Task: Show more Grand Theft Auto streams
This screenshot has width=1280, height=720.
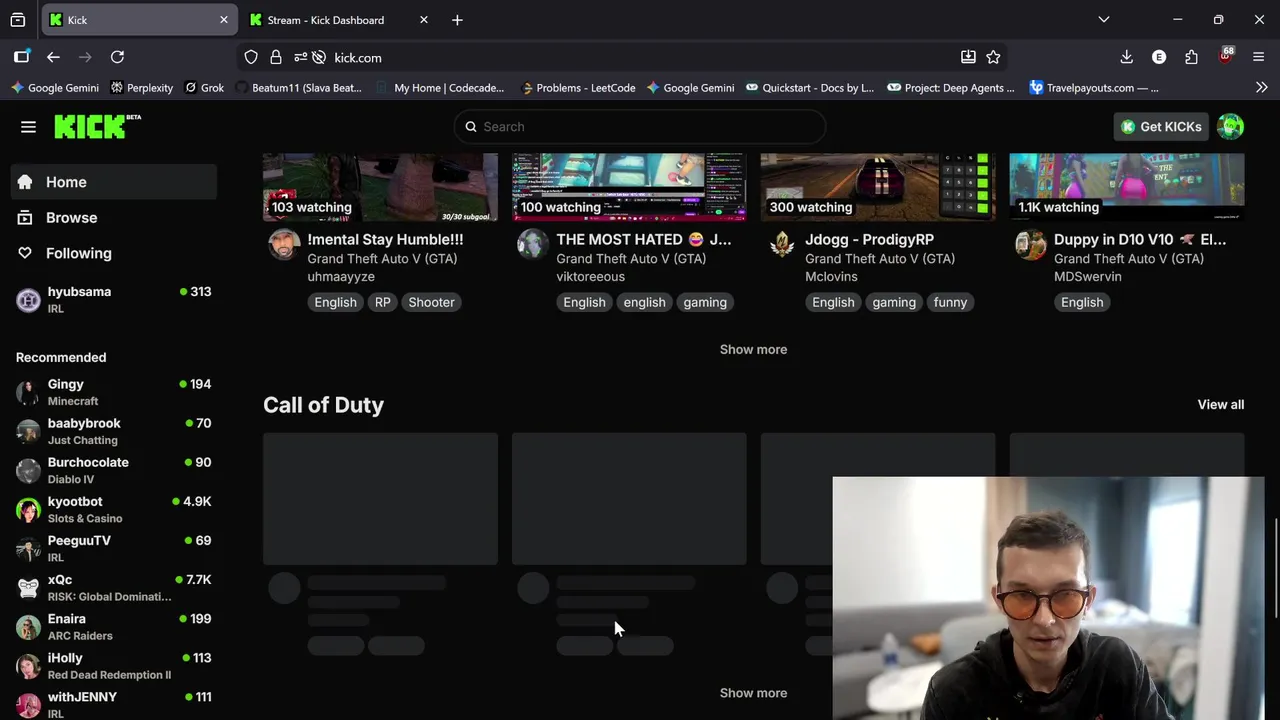Action: 753,349
